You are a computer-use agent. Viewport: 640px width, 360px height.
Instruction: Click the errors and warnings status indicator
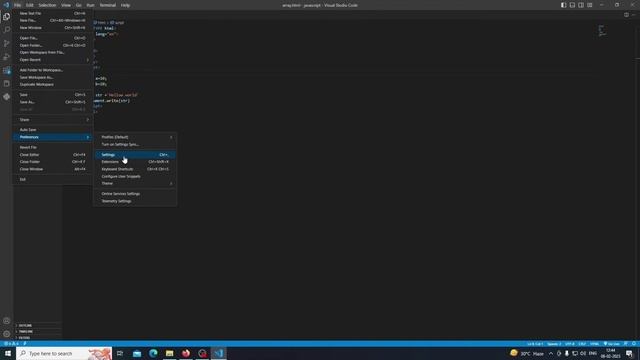pyautogui.click(x=11, y=344)
